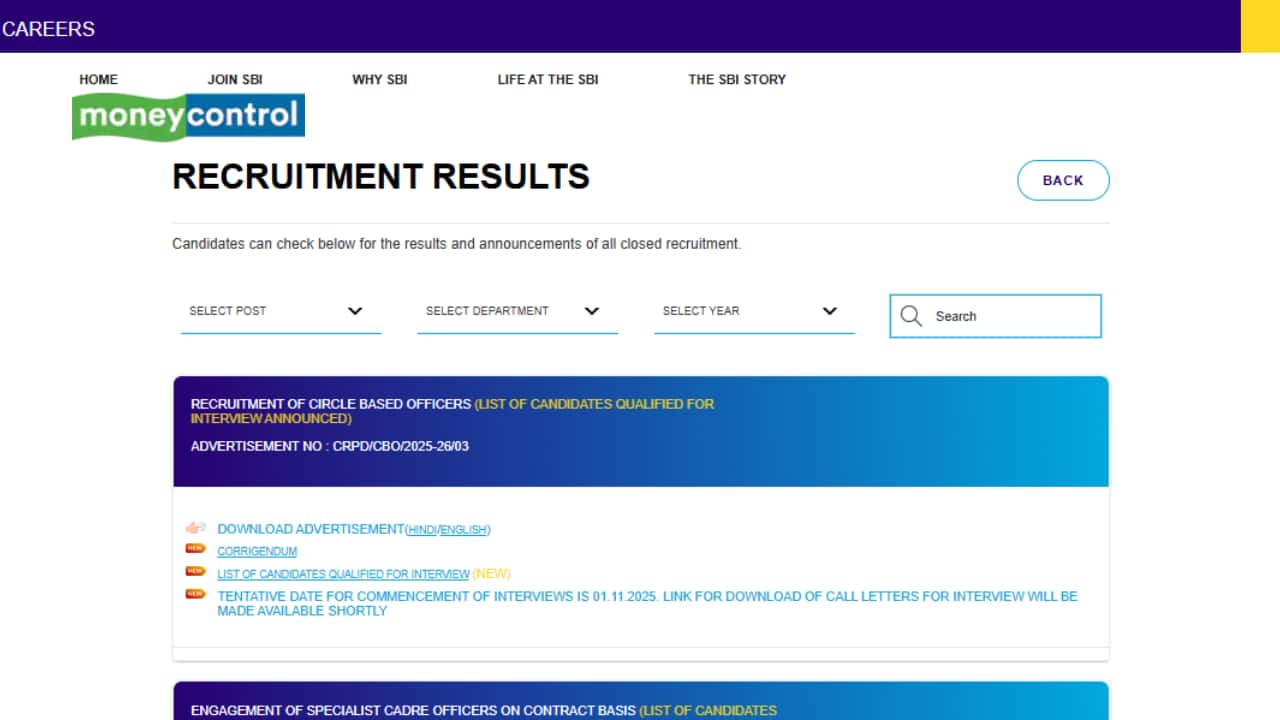Expand the Select Year dropdown

(754, 311)
